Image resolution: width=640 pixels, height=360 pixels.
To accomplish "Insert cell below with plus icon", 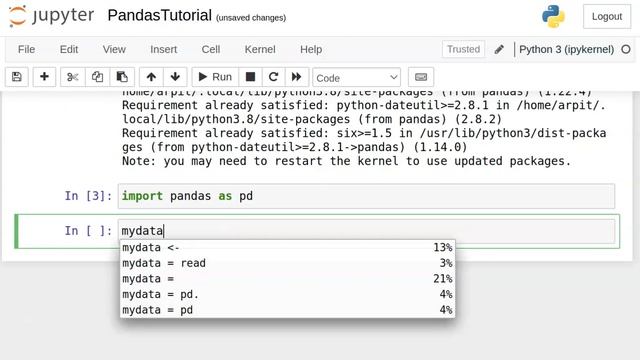I will click(44, 77).
